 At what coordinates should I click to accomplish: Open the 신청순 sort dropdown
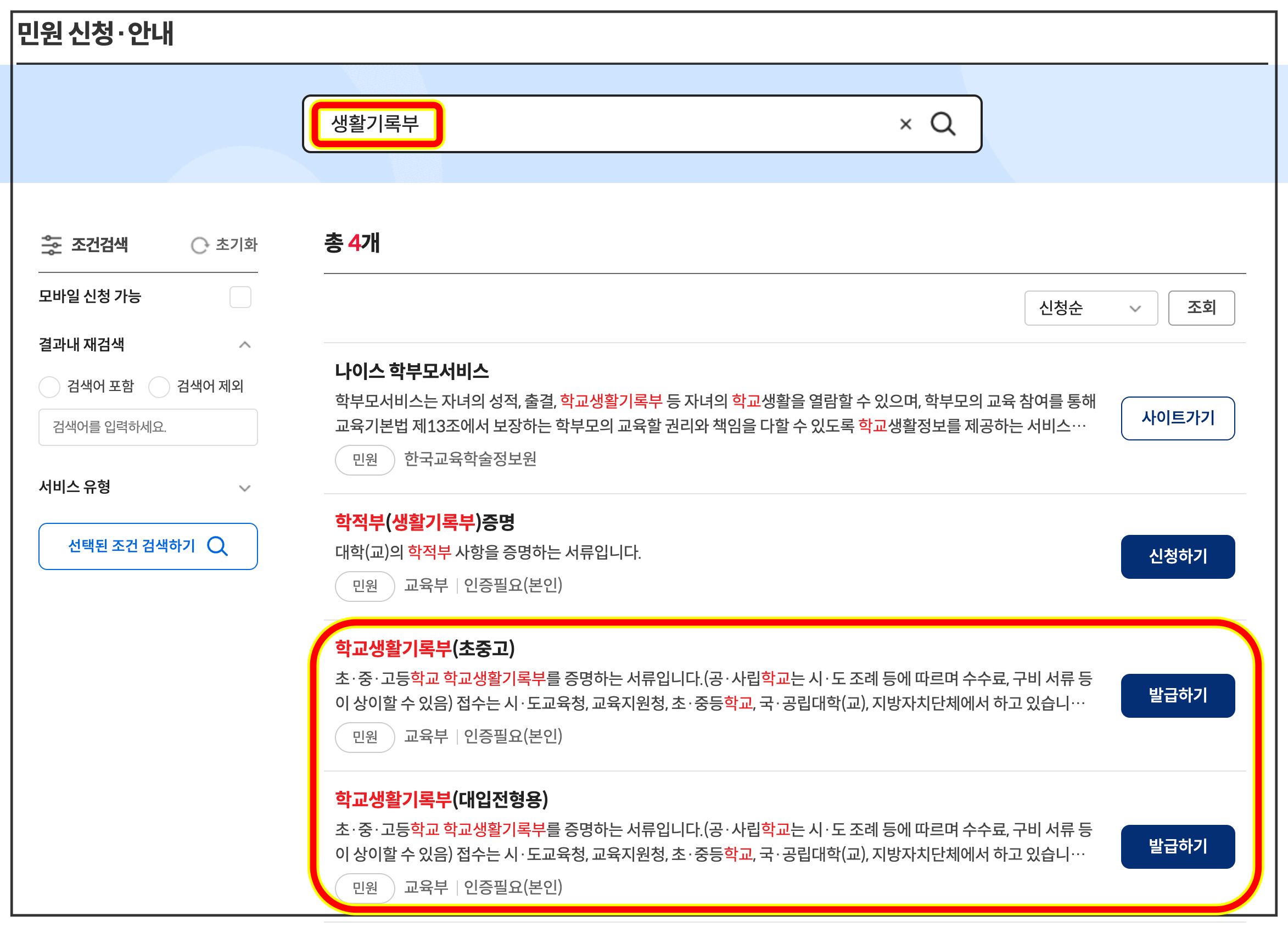1090,308
